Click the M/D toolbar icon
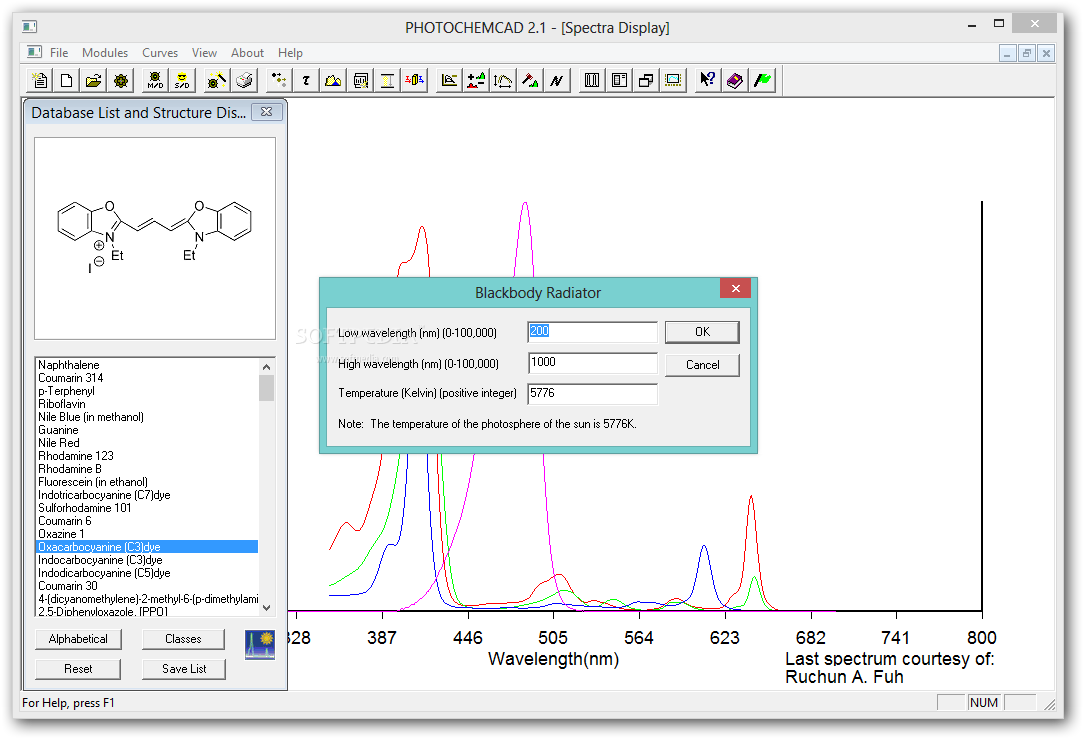This screenshot has width=1084, height=739. (155, 80)
